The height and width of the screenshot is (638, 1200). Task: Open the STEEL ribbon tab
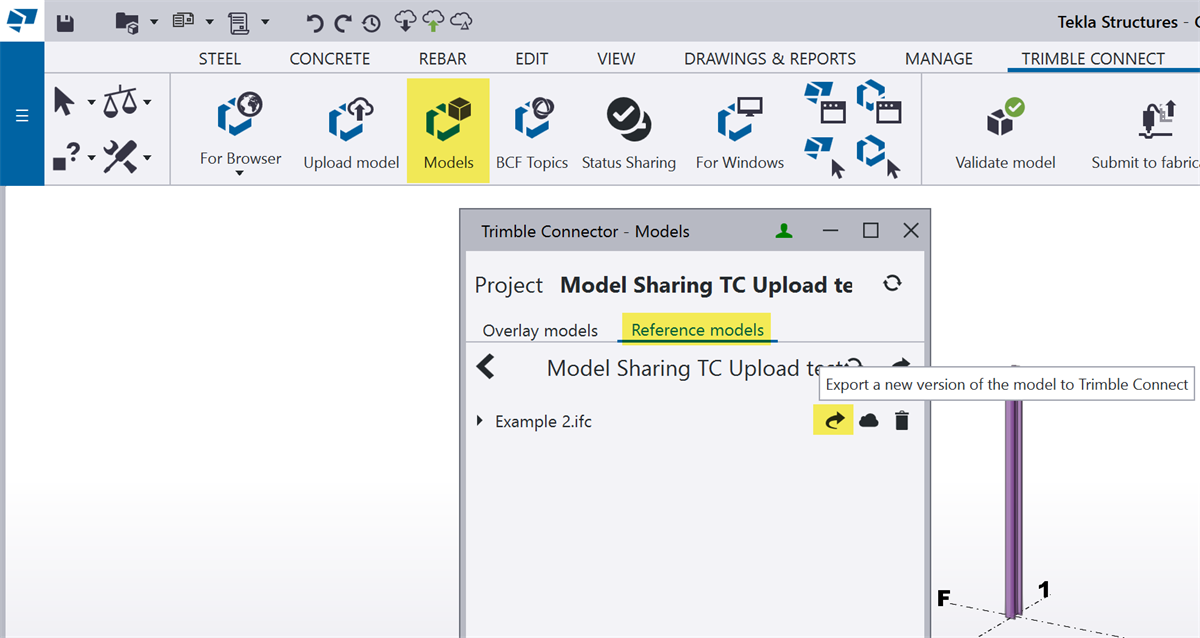point(220,59)
